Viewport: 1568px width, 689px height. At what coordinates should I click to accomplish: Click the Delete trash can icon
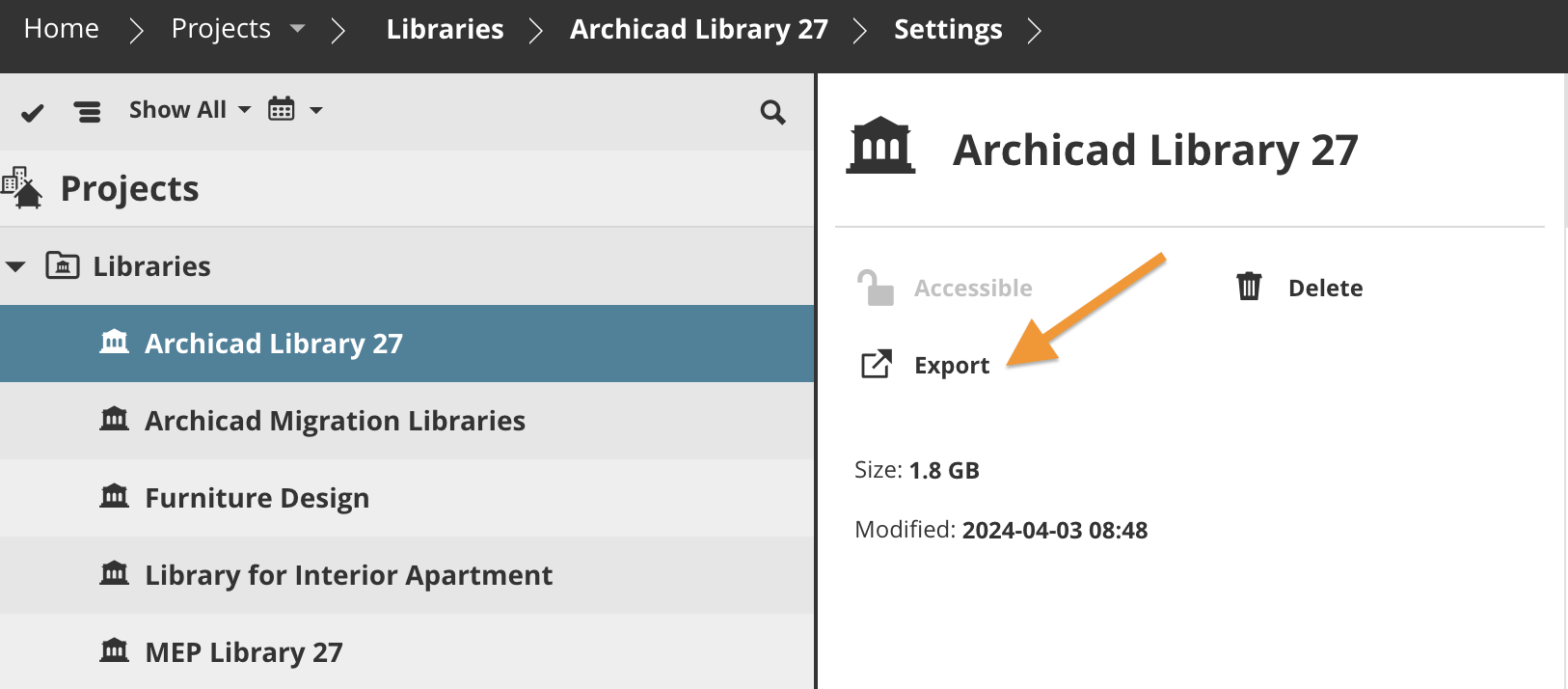(1249, 287)
